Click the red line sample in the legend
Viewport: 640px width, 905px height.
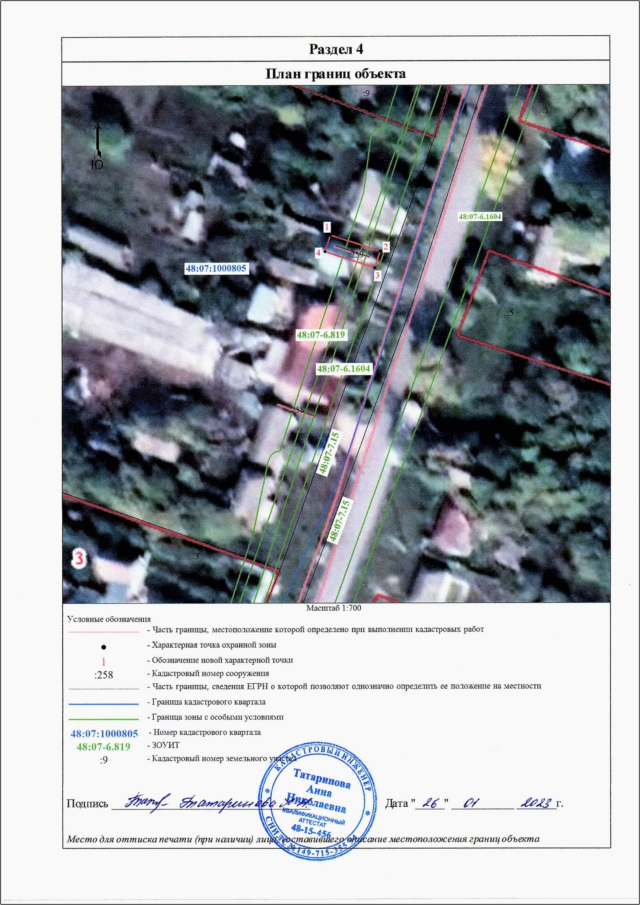[102, 632]
